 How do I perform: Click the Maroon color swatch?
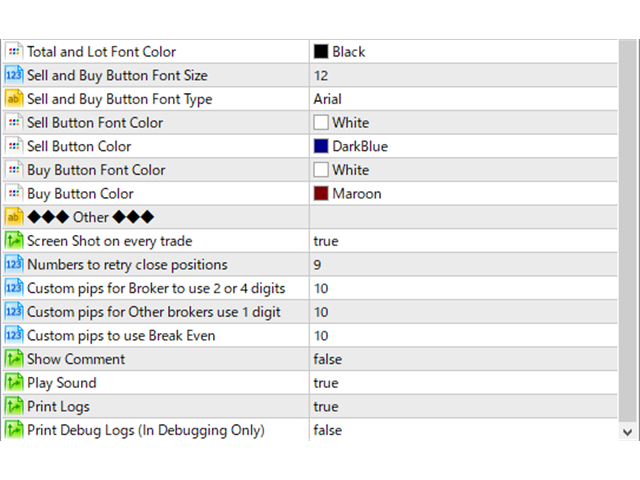pyautogui.click(x=321, y=193)
